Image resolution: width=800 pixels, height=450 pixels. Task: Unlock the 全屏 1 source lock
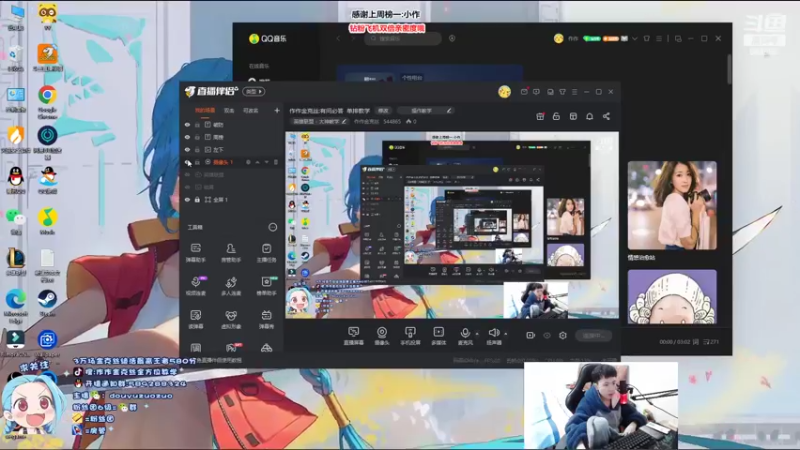[x=197, y=200]
